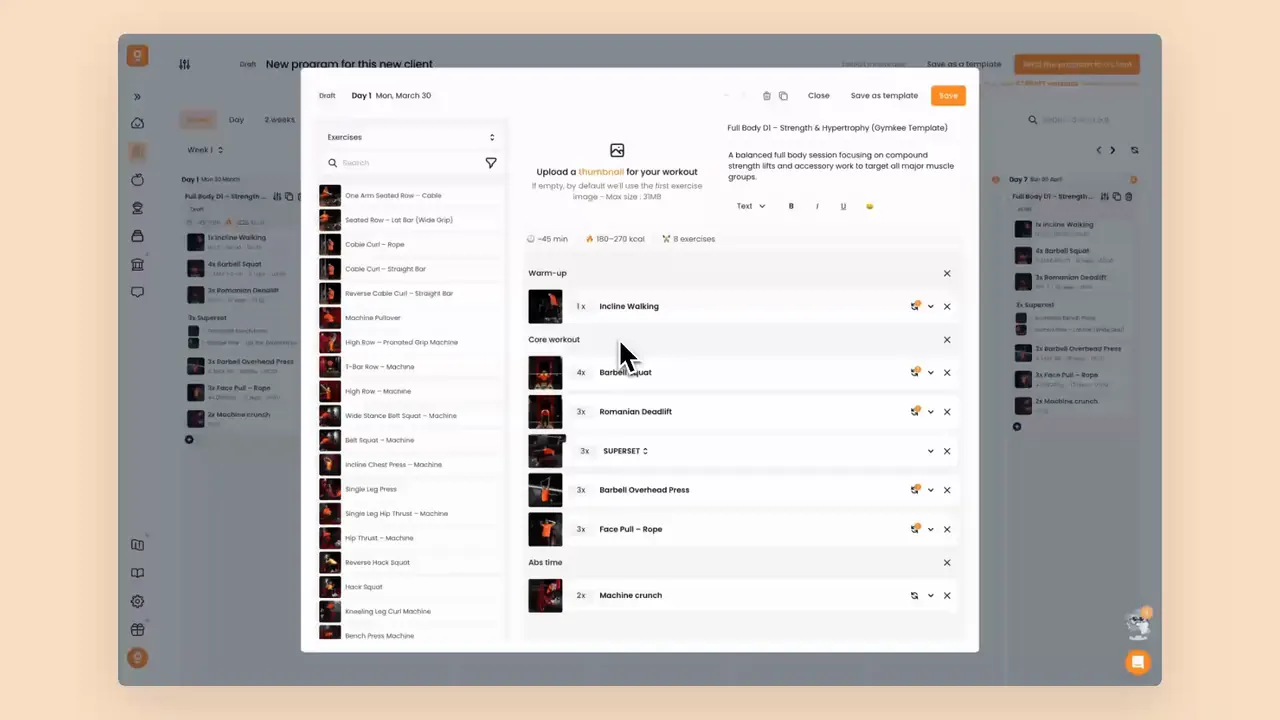This screenshot has width=1280, height=720.
Task: Open the chat bubble at bottom right
Action: [1137, 662]
